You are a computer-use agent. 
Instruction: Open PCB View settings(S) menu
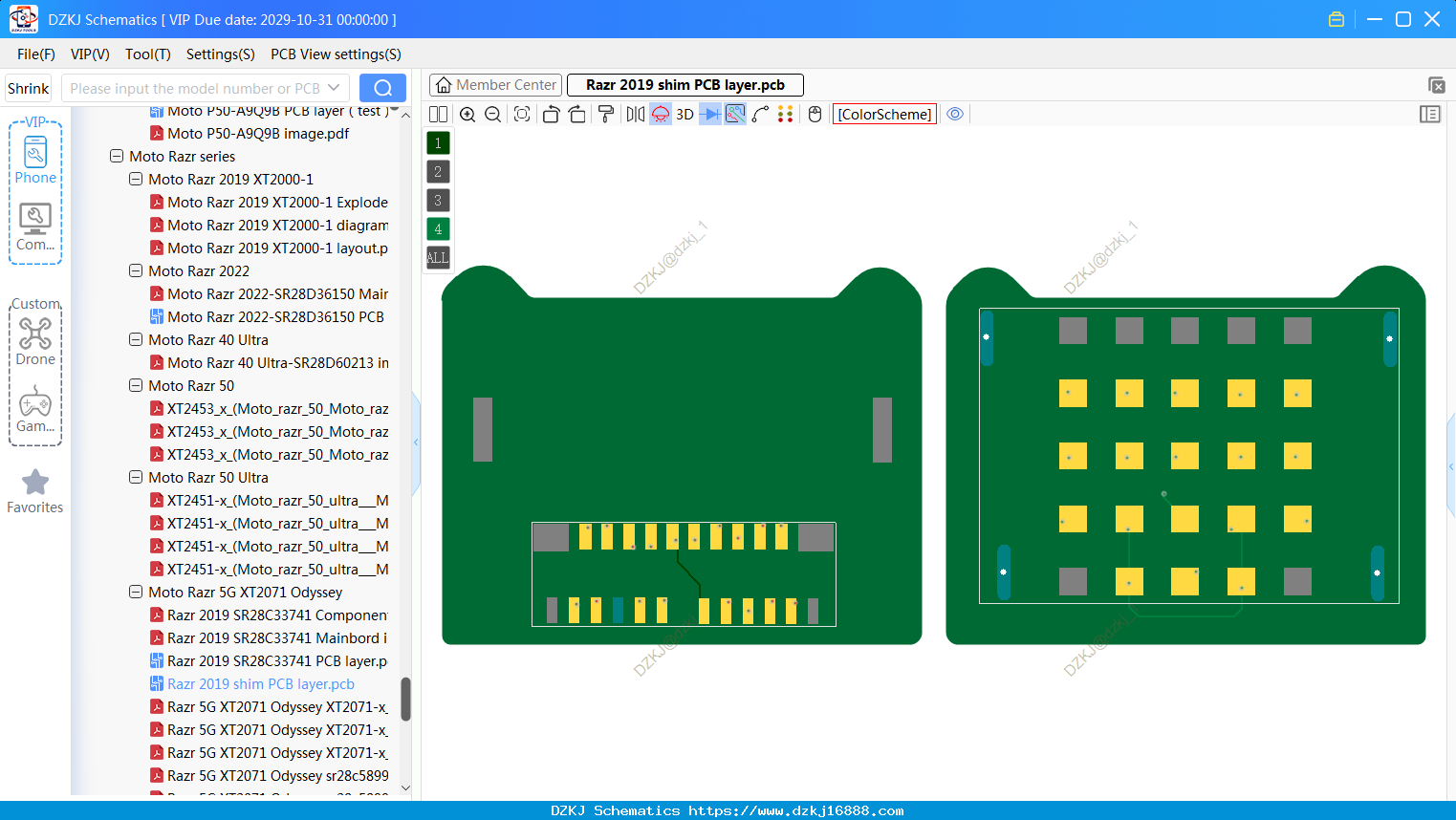(x=336, y=54)
